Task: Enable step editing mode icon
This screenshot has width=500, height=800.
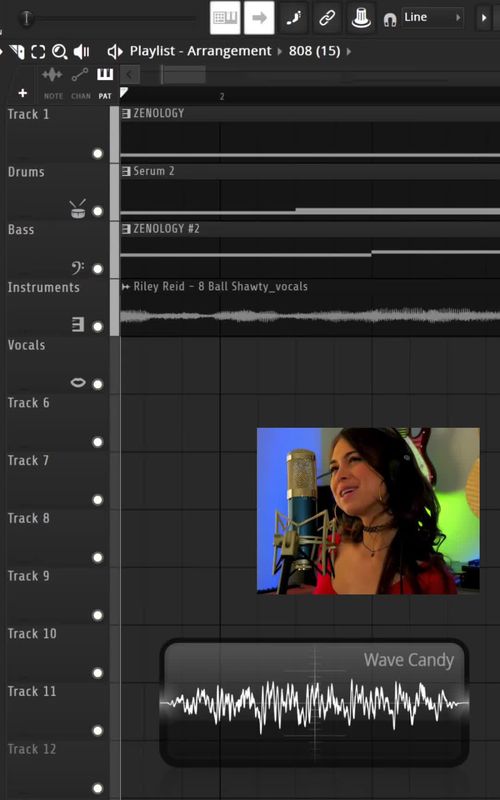Action: click(x=293, y=18)
